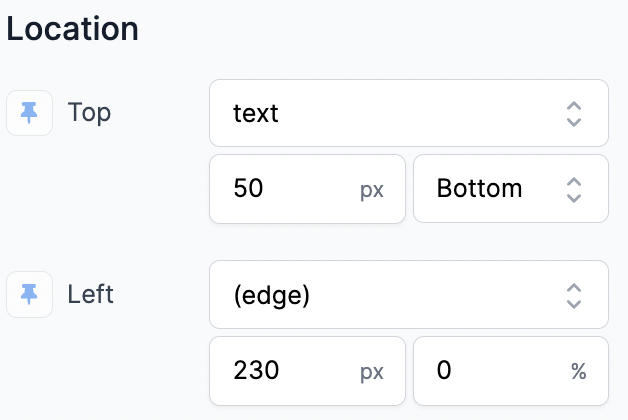The height and width of the screenshot is (420, 628).
Task: Toggle the pin icon beside Top
Action: (x=29, y=113)
